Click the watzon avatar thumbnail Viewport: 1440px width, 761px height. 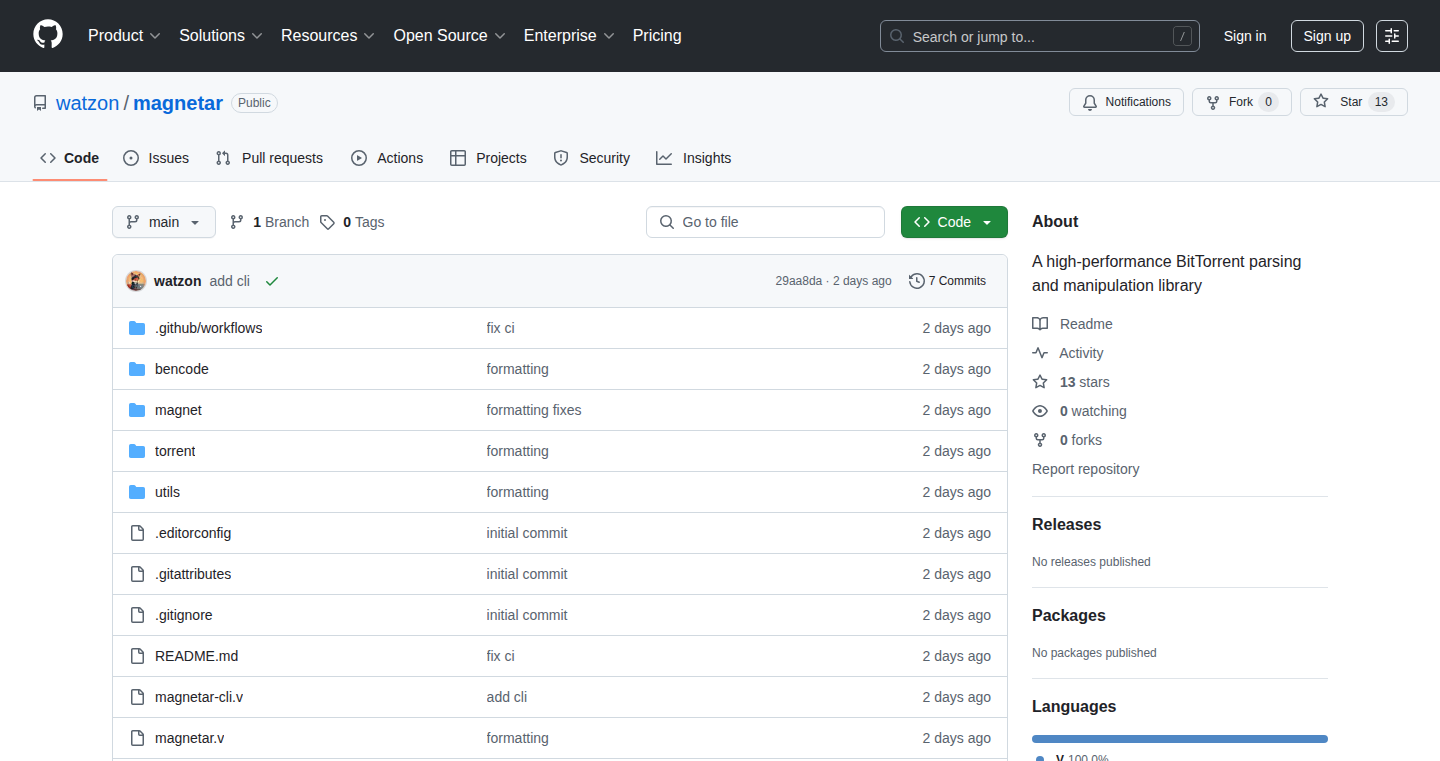(x=136, y=281)
